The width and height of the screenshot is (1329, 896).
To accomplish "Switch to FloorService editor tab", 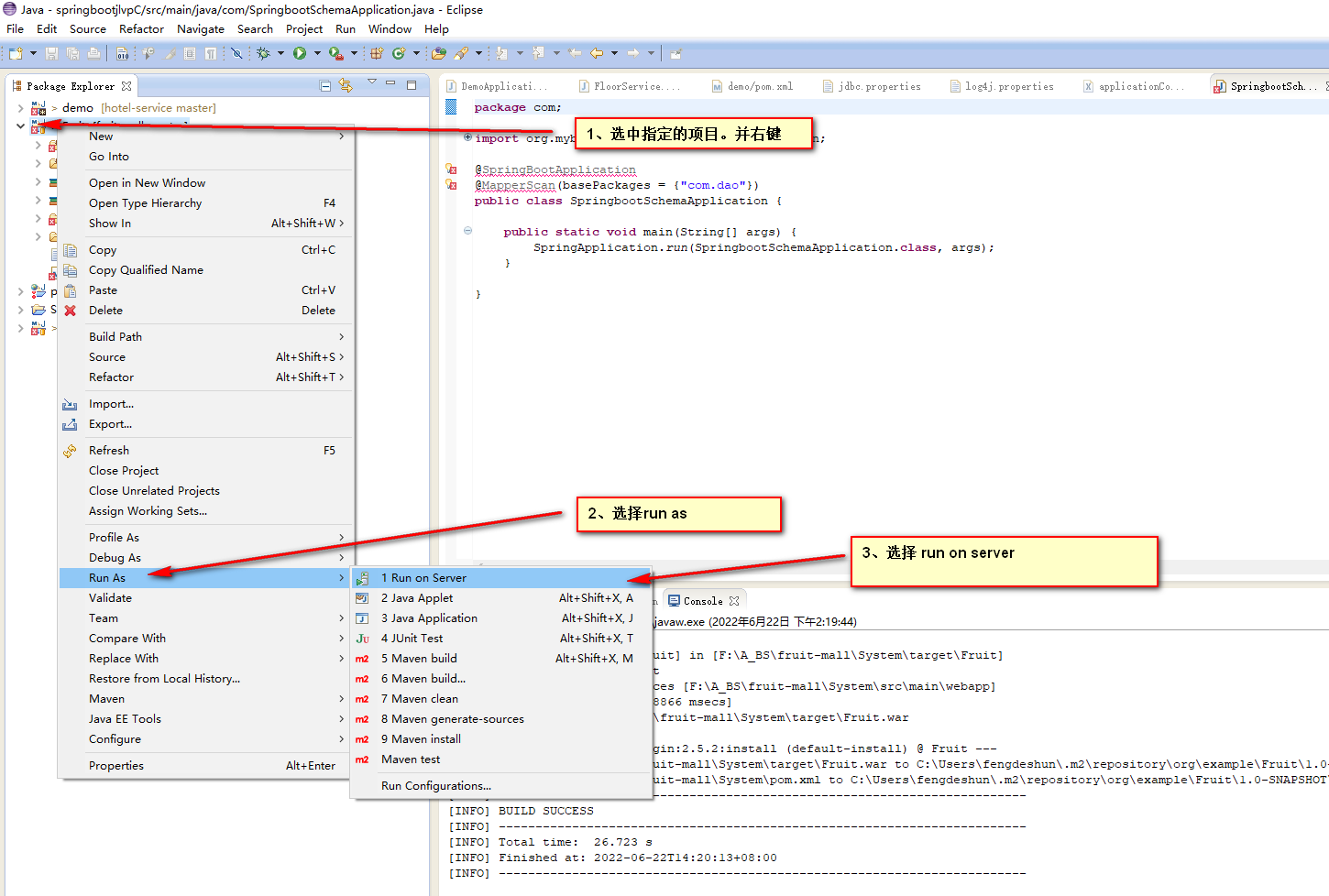I will click(630, 86).
